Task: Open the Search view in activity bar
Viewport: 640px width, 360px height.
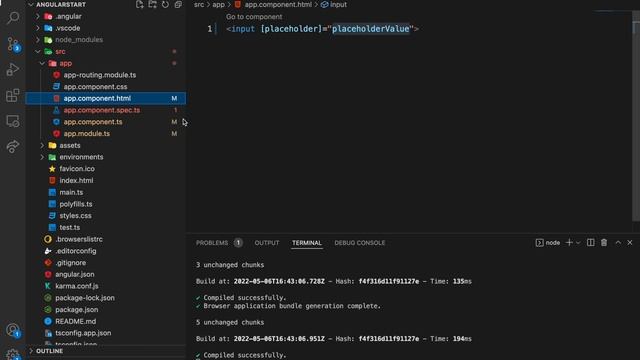Action: (x=13, y=18)
